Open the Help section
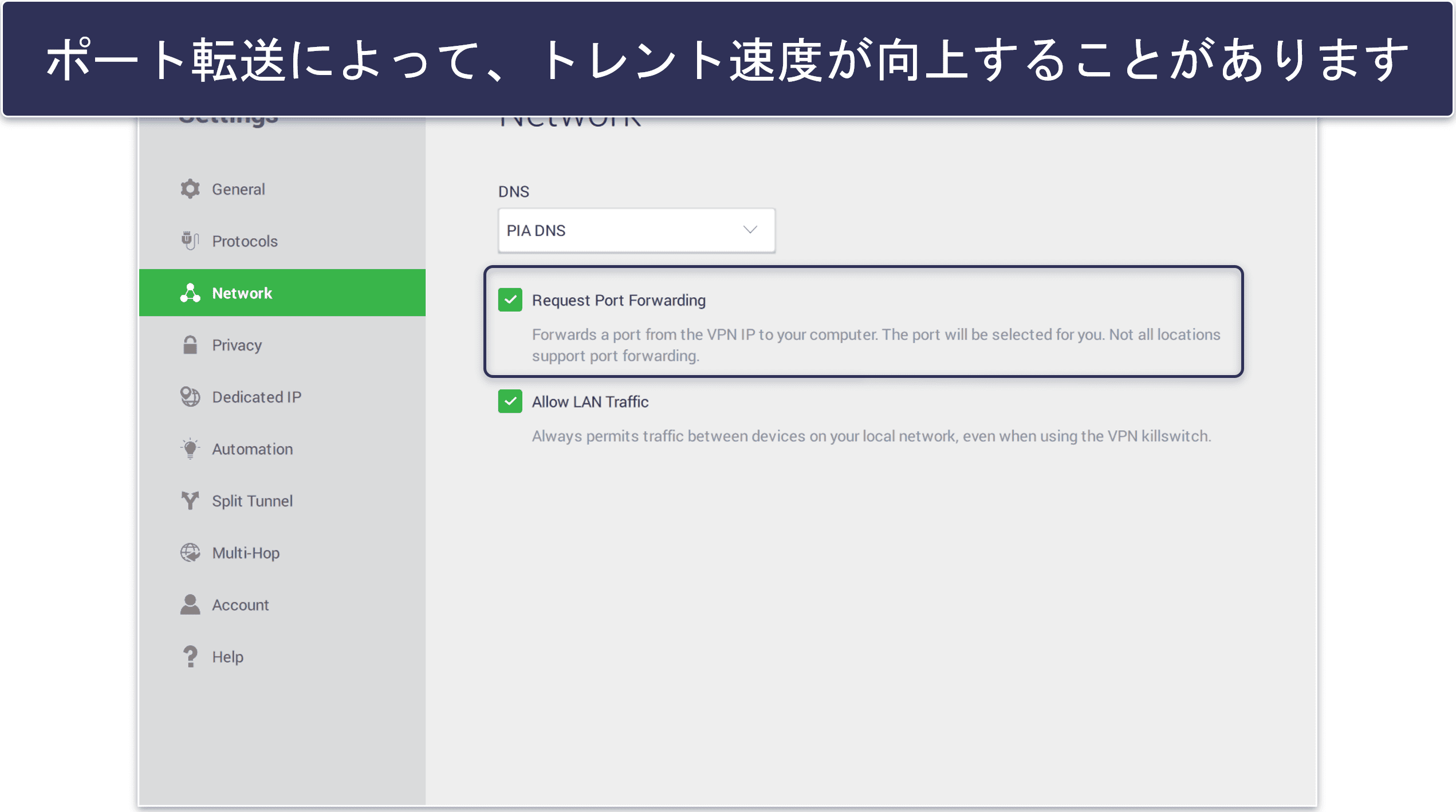Image resolution: width=1456 pixels, height=812 pixels. coord(282,657)
